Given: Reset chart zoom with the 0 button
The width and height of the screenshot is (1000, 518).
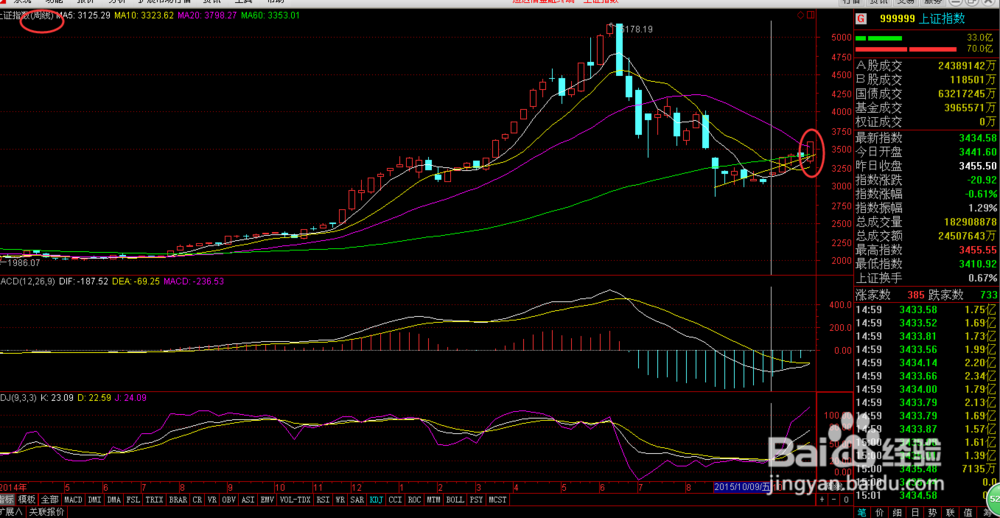Looking at the screenshot, I should (846, 500).
